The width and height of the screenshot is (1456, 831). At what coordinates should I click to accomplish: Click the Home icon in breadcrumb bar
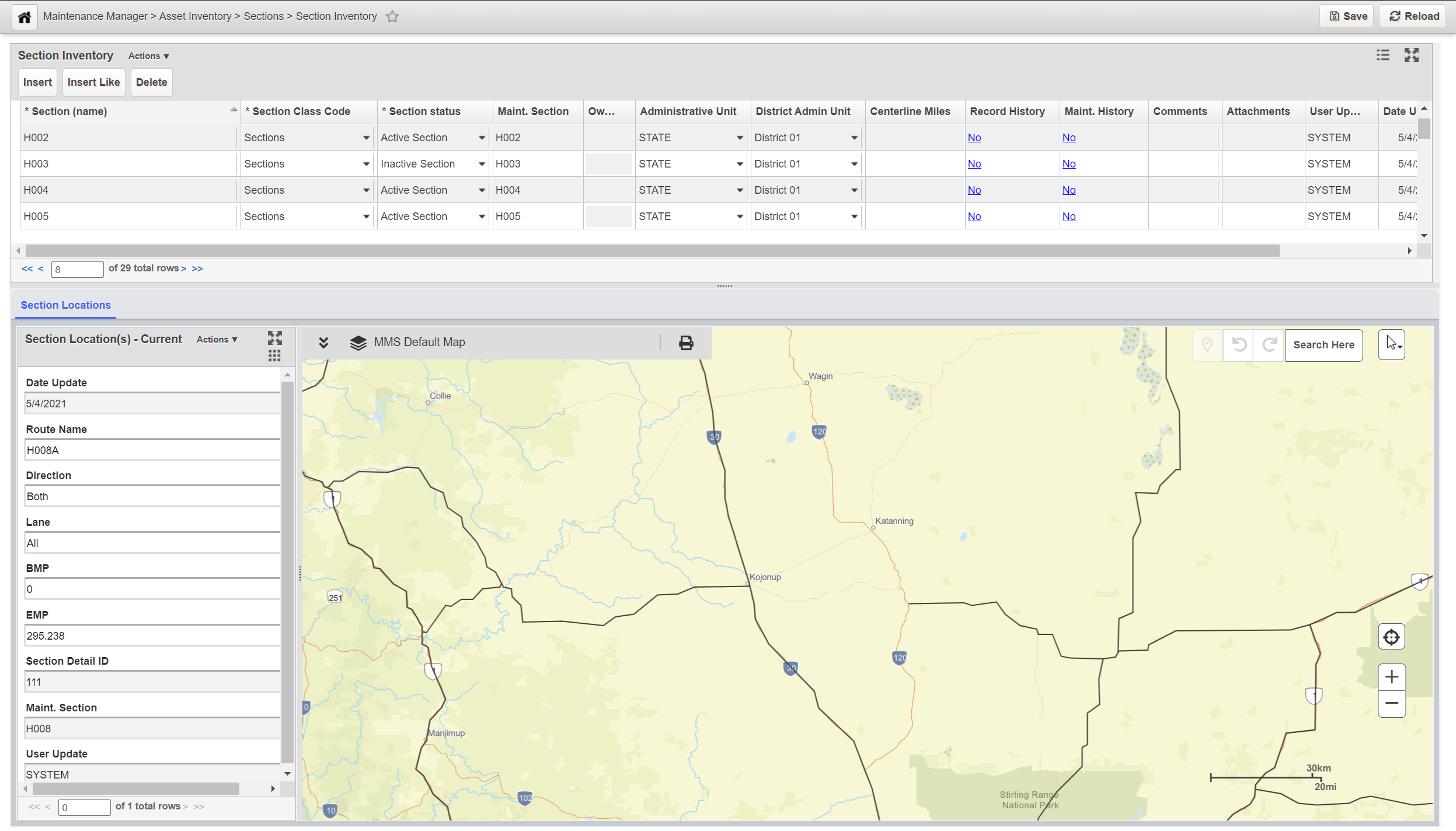click(25, 17)
